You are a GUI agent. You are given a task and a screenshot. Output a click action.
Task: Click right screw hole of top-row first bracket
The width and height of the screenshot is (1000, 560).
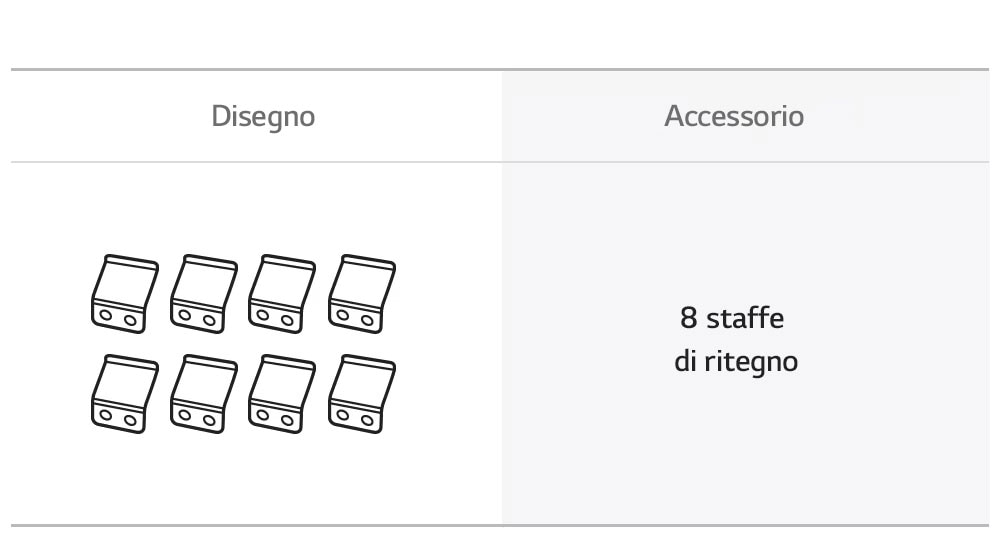tap(130, 320)
